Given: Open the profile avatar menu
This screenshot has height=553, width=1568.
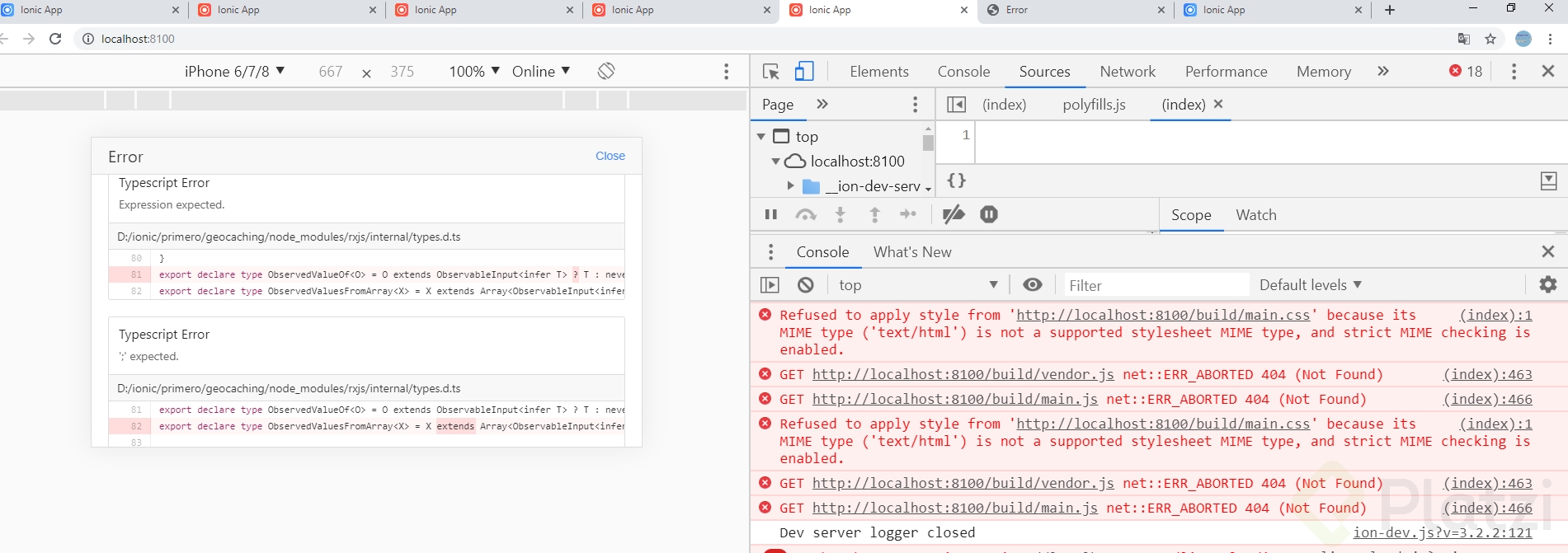Looking at the screenshot, I should click(x=1523, y=39).
